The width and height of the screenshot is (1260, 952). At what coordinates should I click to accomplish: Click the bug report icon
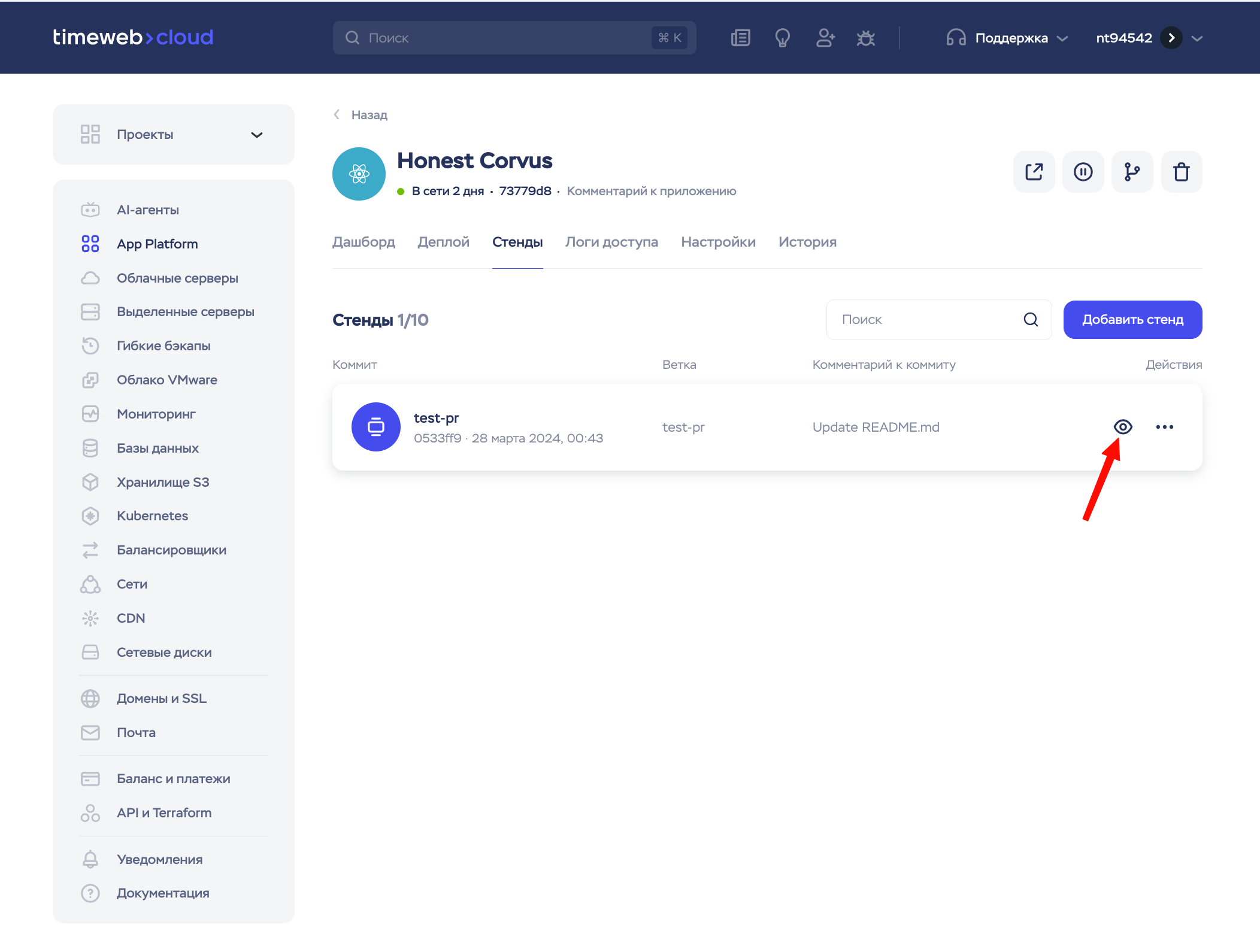865,38
